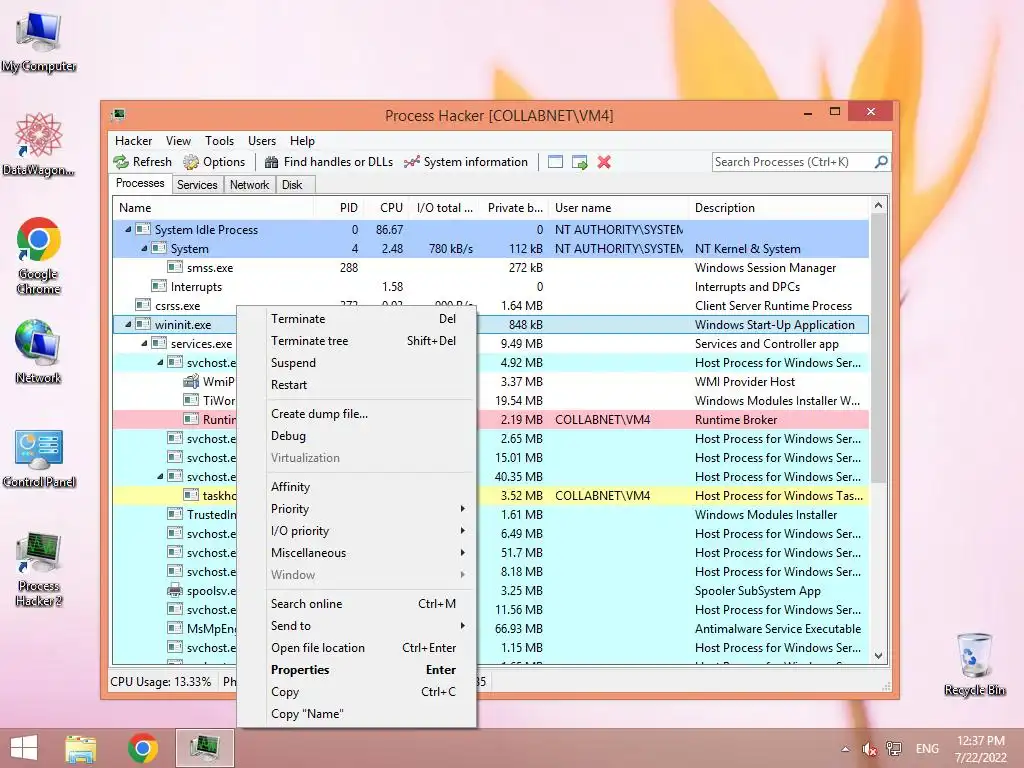
Task: Select the Processes tab
Action: [x=140, y=184]
